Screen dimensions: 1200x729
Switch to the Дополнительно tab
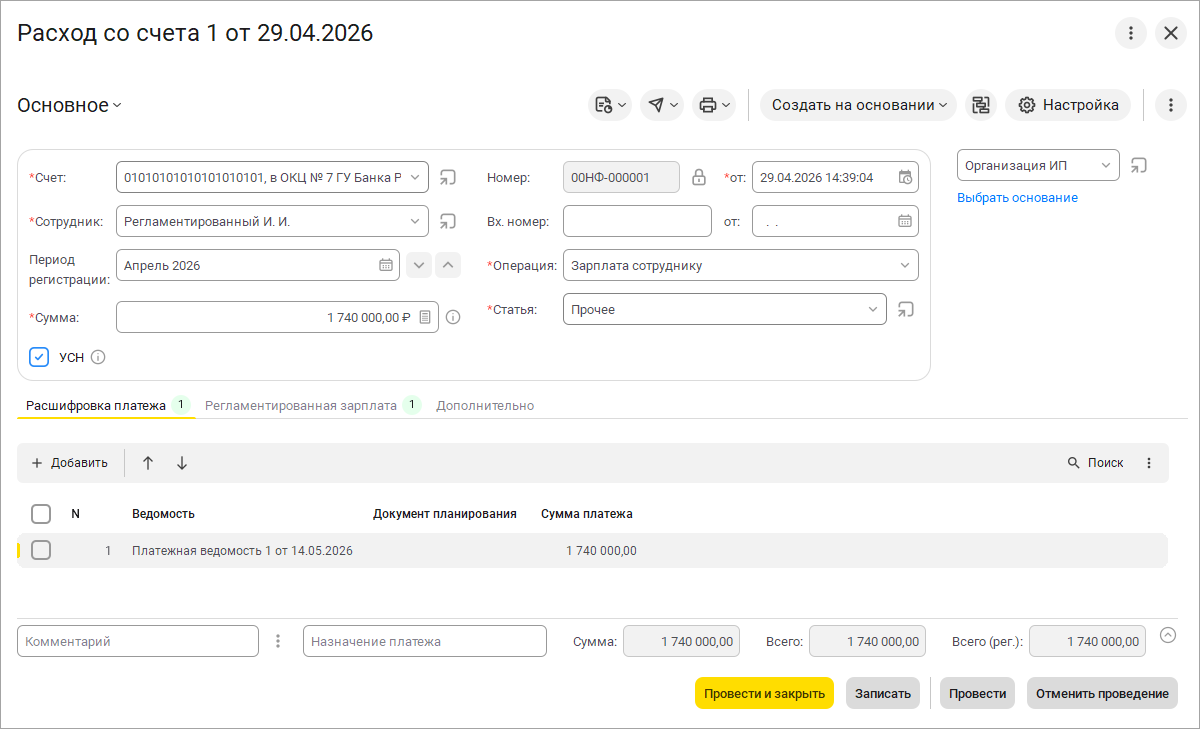(485, 406)
